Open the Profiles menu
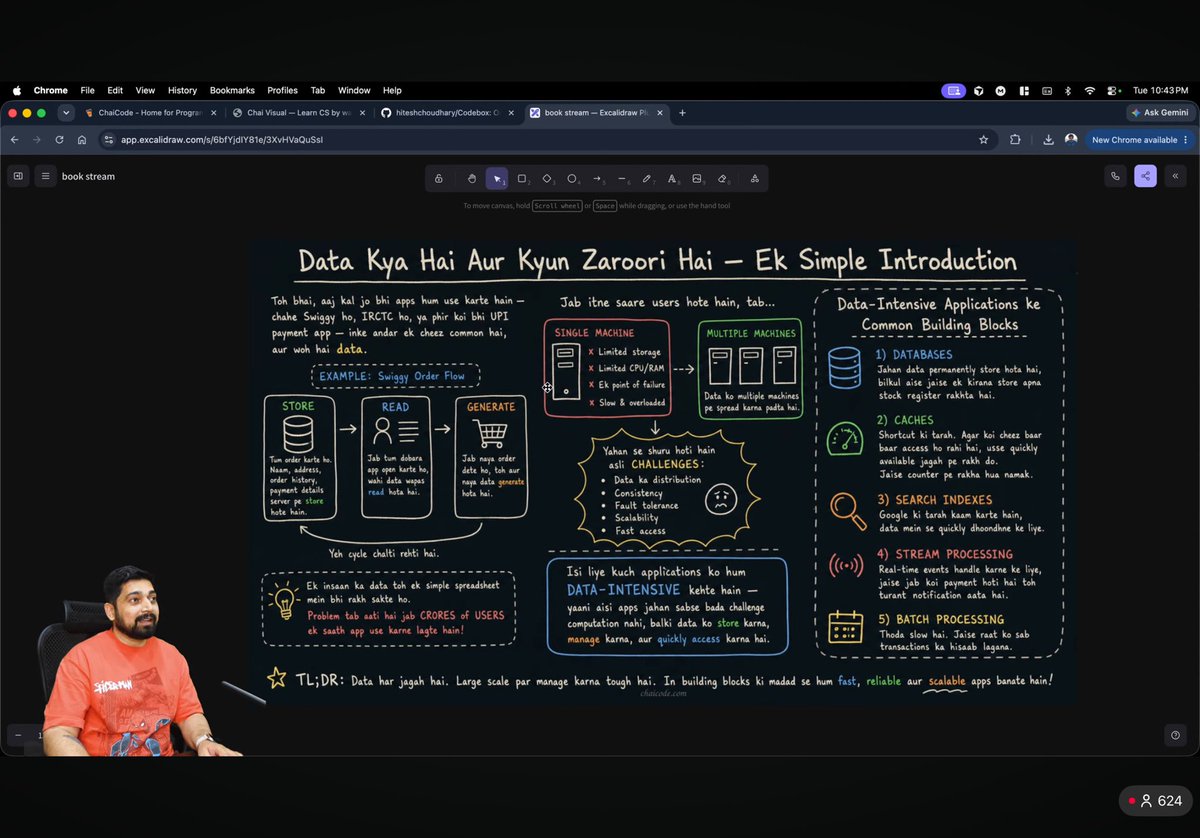 282,90
